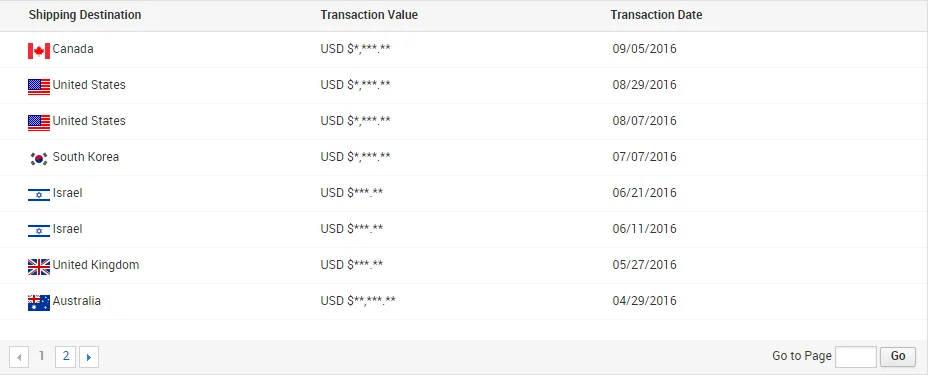Click the US flag dated 08/07/2016
Image resolution: width=934 pixels, height=381 pixels.
[x=39, y=123]
